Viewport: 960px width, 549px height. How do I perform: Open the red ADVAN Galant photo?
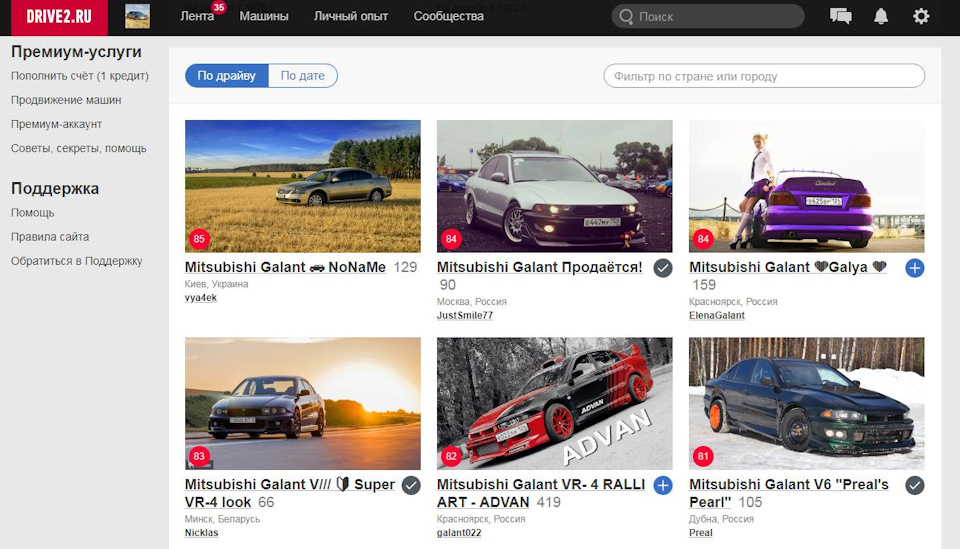tap(555, 403)
